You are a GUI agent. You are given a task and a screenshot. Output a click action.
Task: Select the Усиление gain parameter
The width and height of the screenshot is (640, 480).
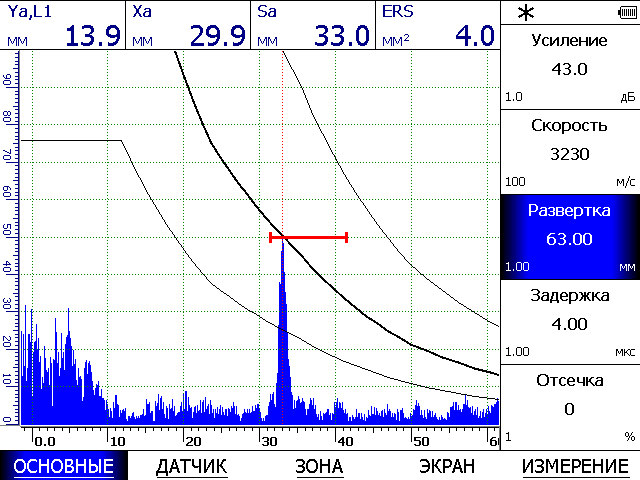[x=569, y=67]
